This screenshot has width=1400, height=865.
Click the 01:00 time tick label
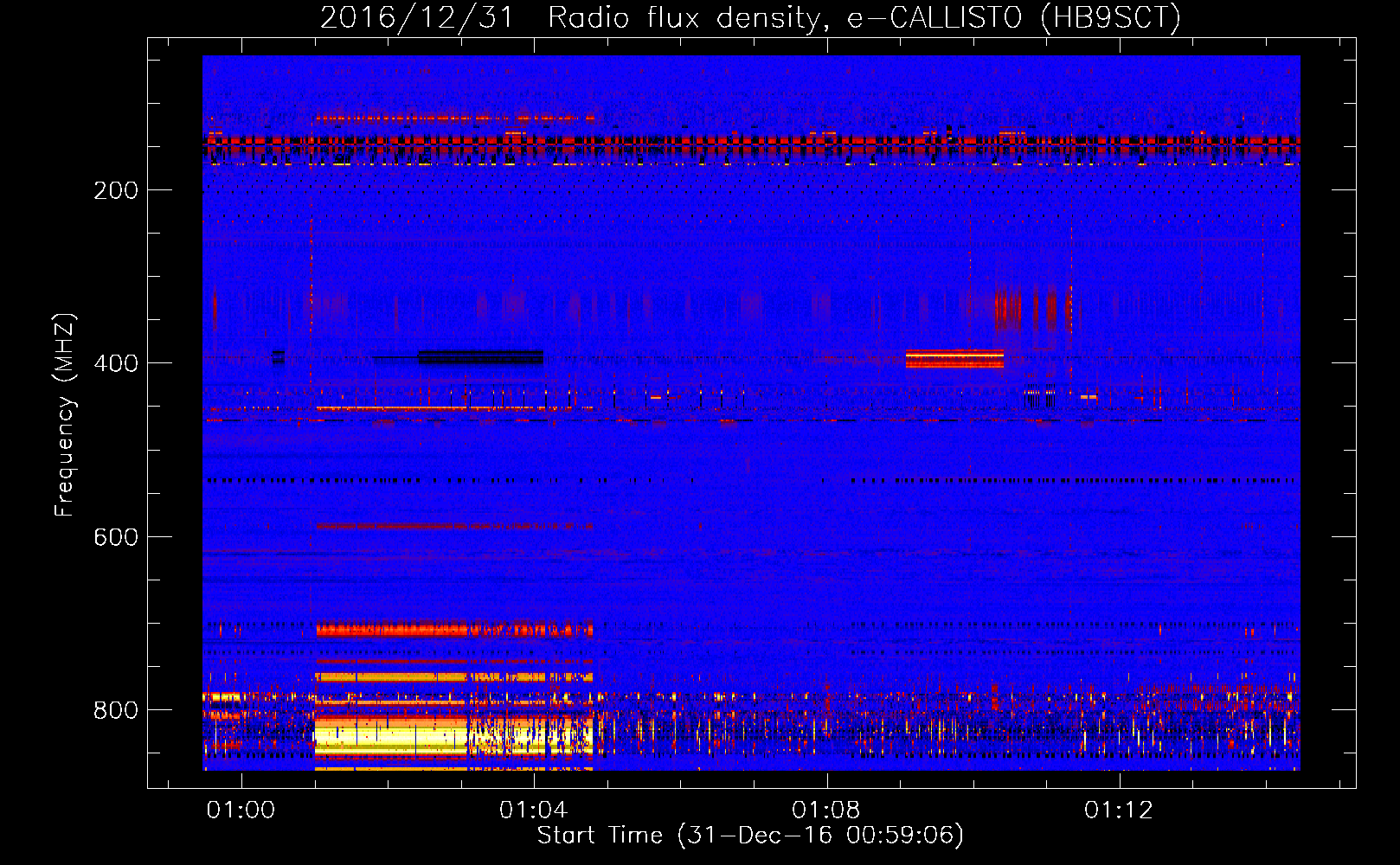(241, 810)
